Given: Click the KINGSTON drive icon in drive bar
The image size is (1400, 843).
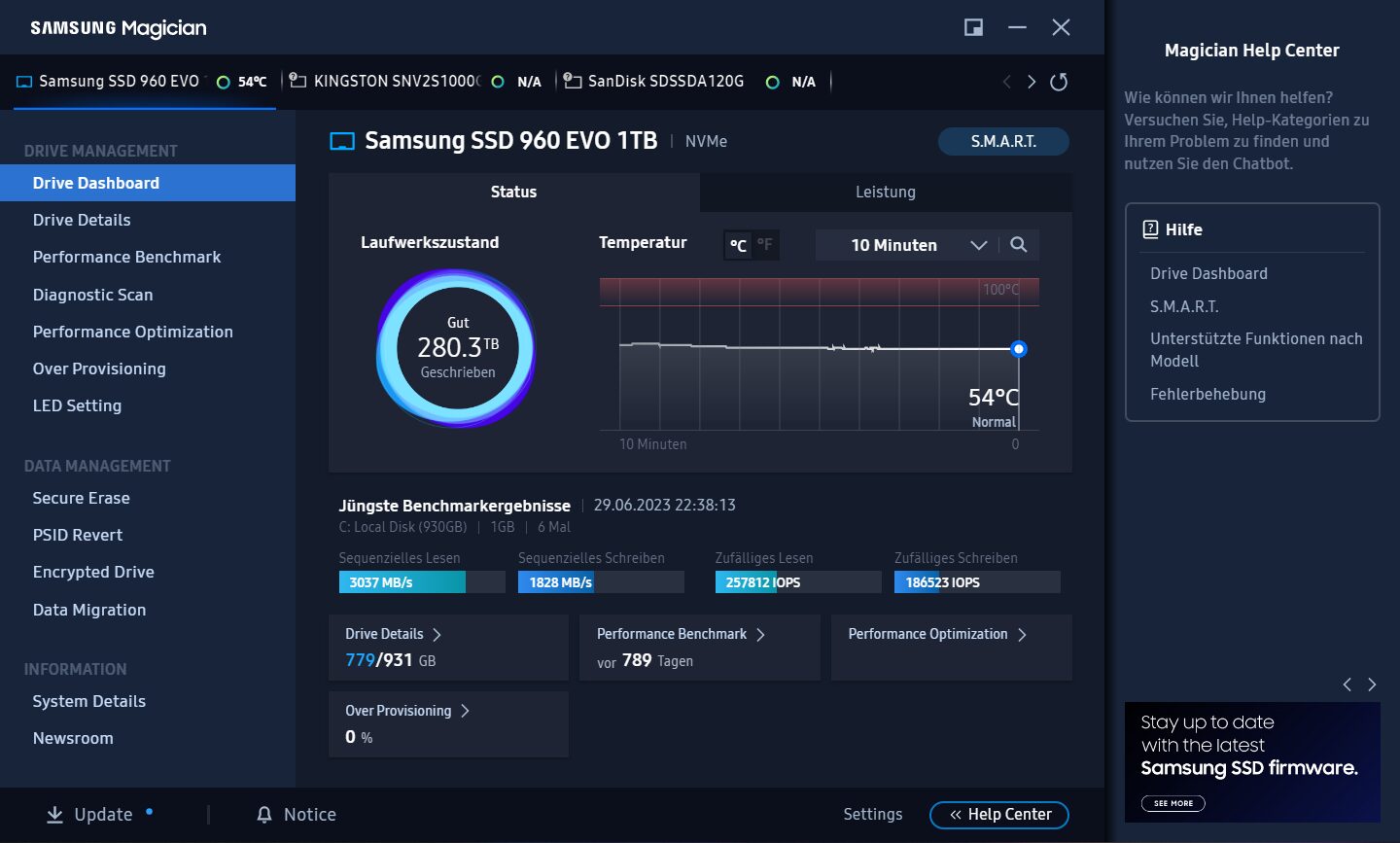Looking at the screenshot, I should click(x=297, y=81).
